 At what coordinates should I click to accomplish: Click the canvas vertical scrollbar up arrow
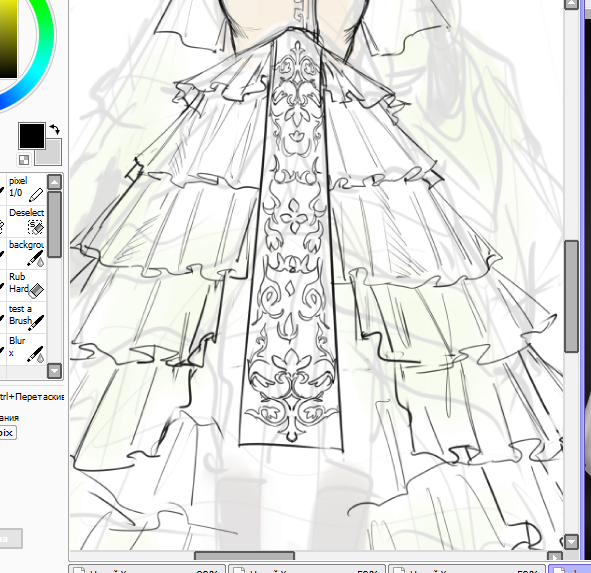tap(571, 4)
